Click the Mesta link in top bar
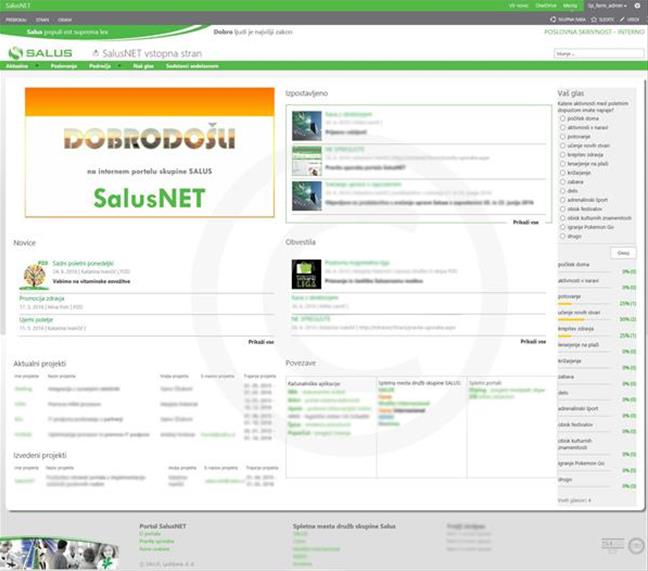The height and width of the screenshot is (571, 648). point(570,6)
